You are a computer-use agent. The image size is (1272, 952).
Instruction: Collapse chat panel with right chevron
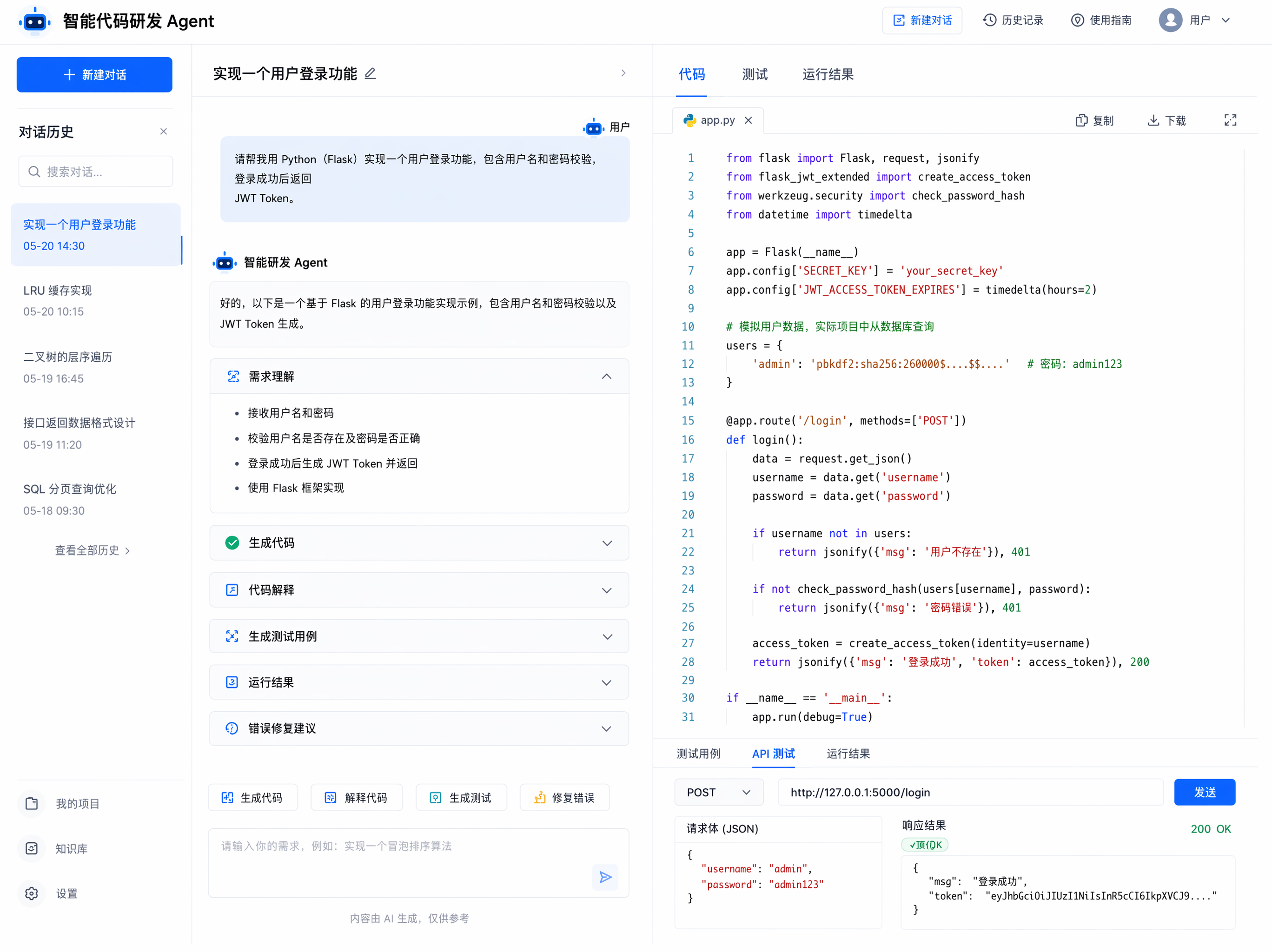tap(623, 73)
